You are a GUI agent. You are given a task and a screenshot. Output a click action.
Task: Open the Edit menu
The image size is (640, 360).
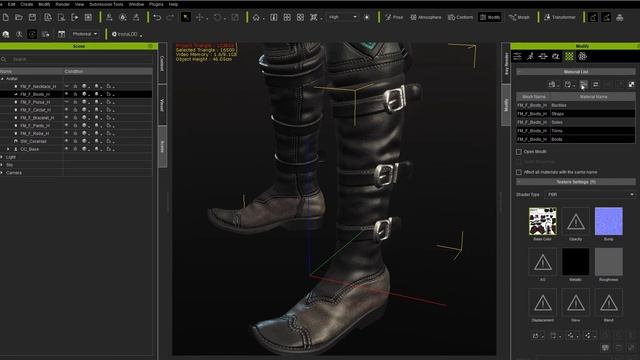pyautogui.click(x=11, y=4)
